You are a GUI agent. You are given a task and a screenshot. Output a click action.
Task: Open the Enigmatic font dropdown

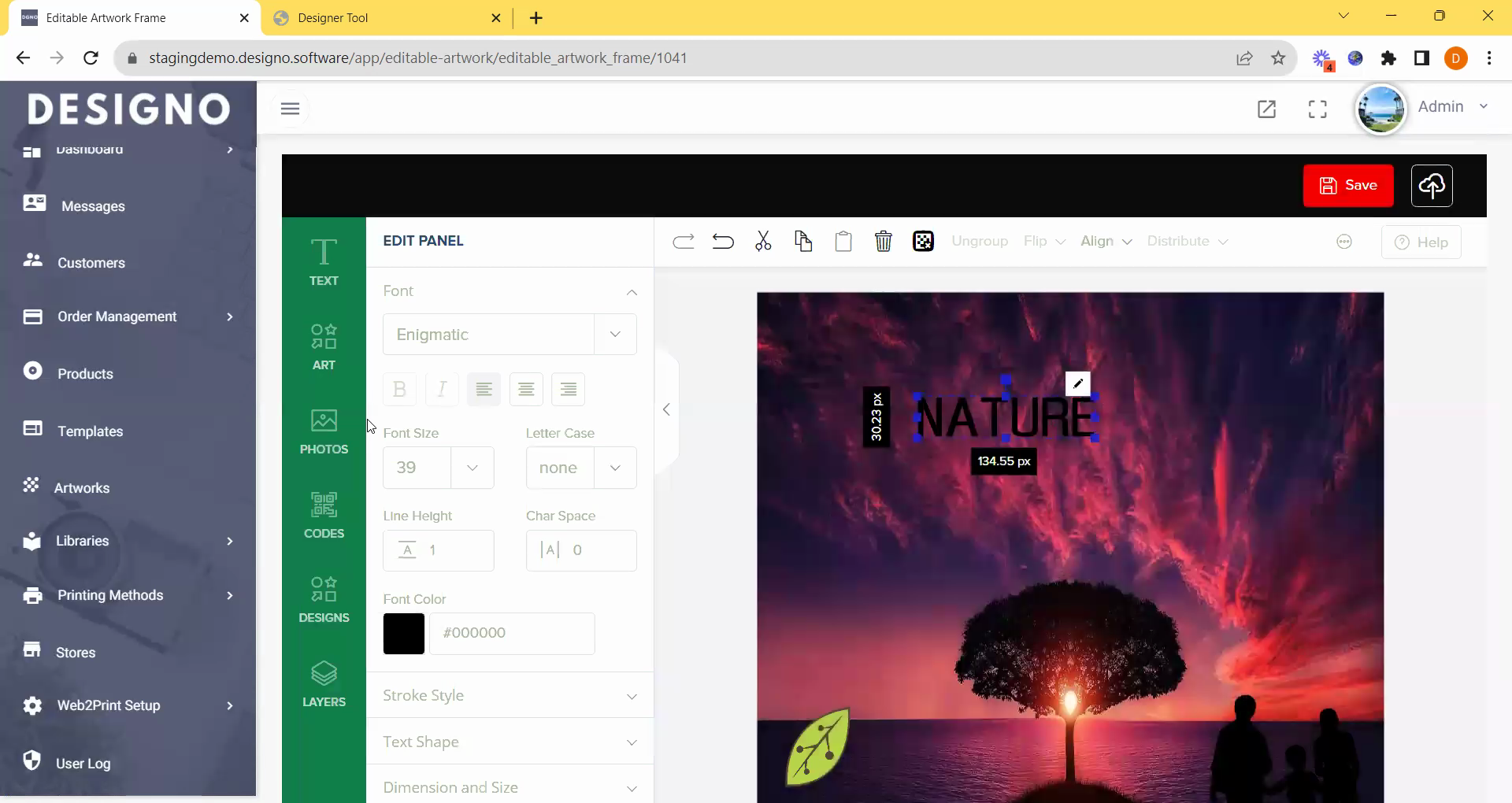(615, 335)
